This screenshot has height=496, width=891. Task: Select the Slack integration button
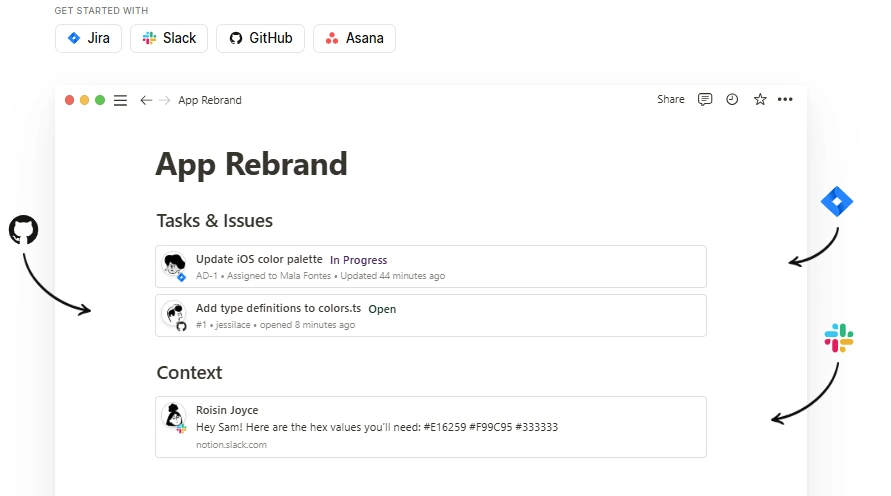169,38
